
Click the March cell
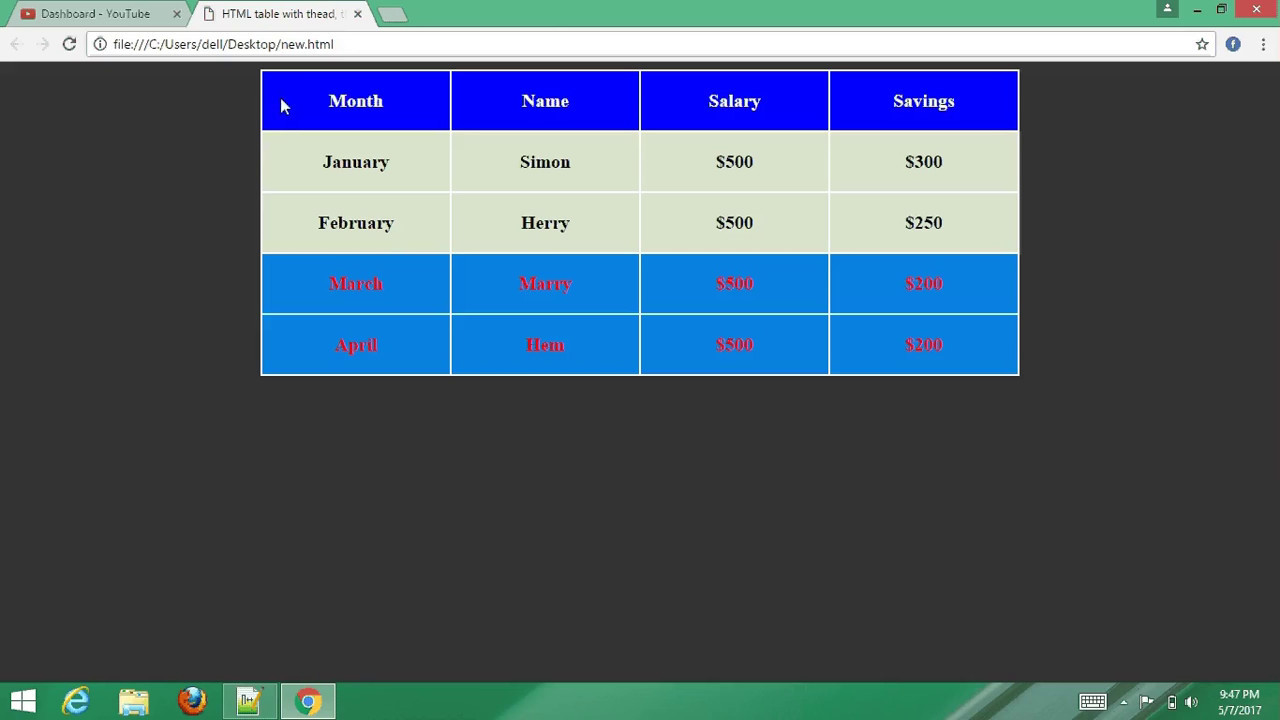pyautogui.click(x=356, y=284)
